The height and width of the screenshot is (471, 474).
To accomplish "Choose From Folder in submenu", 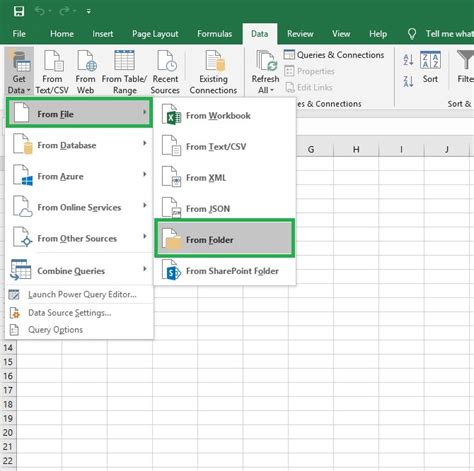I will pyautogui.click(x=224, y=238).
